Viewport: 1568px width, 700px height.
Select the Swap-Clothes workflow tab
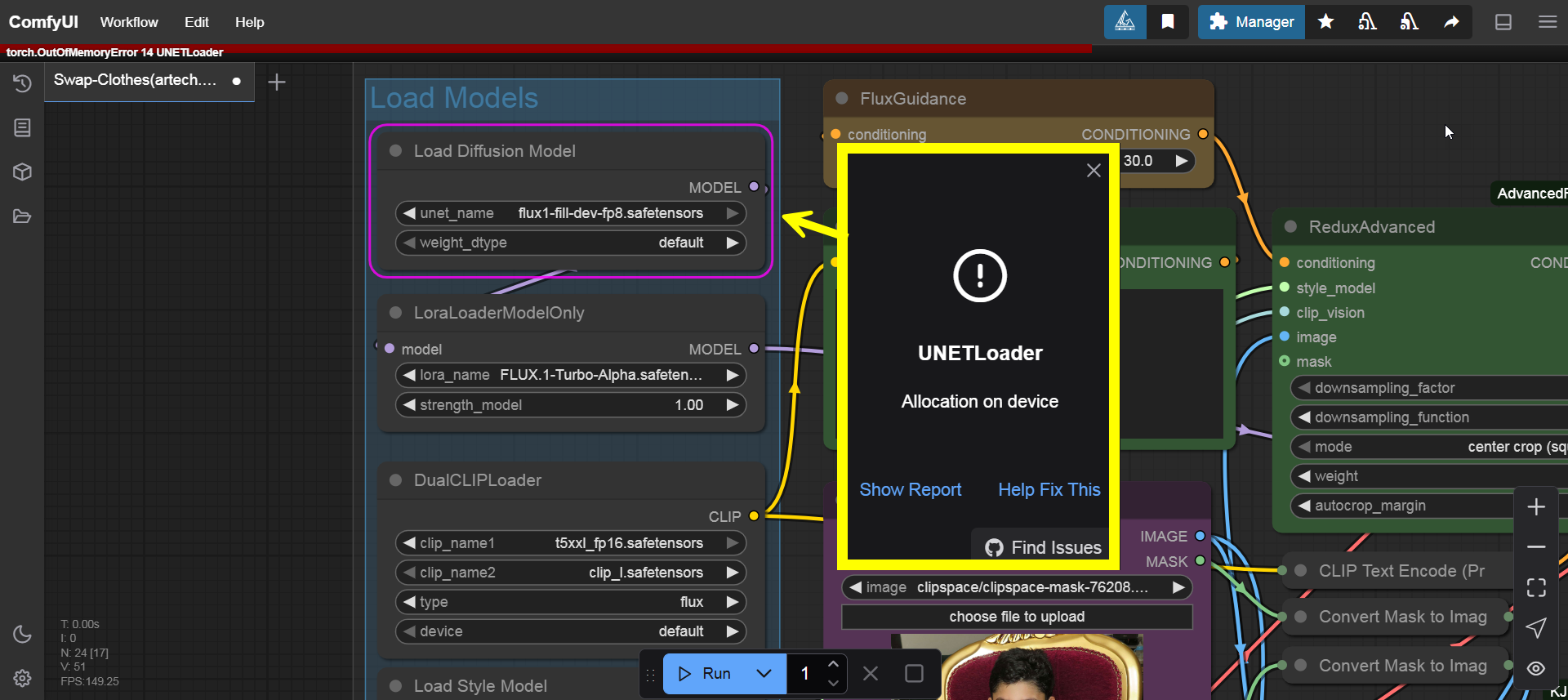tap(136, 80)
